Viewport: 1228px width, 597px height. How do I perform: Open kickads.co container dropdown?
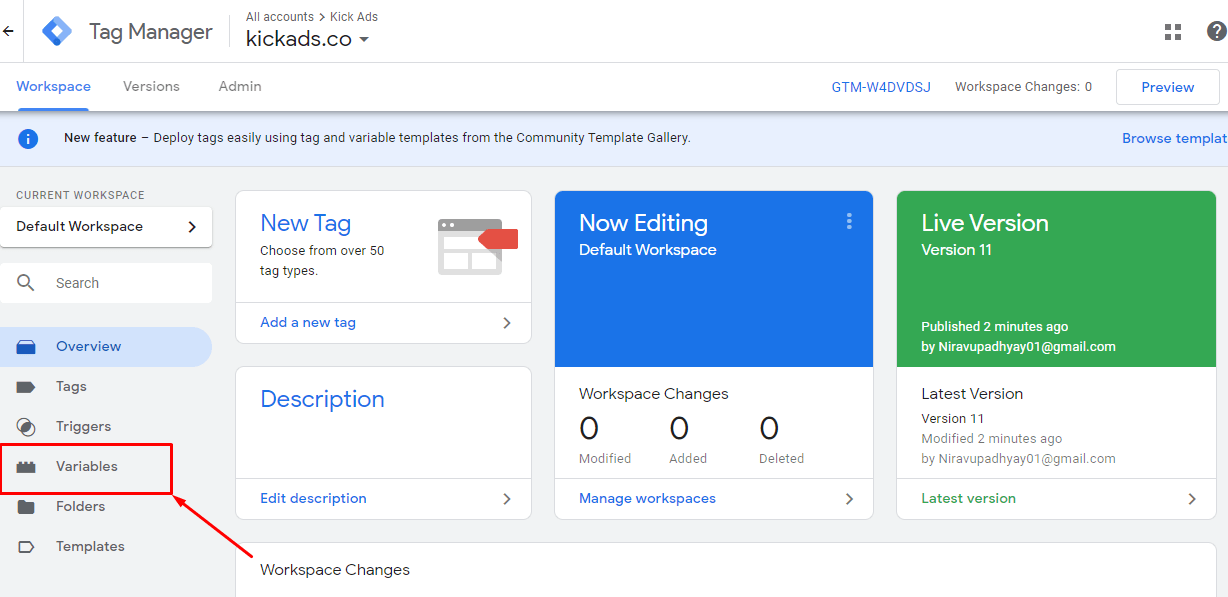click(308, 39)
